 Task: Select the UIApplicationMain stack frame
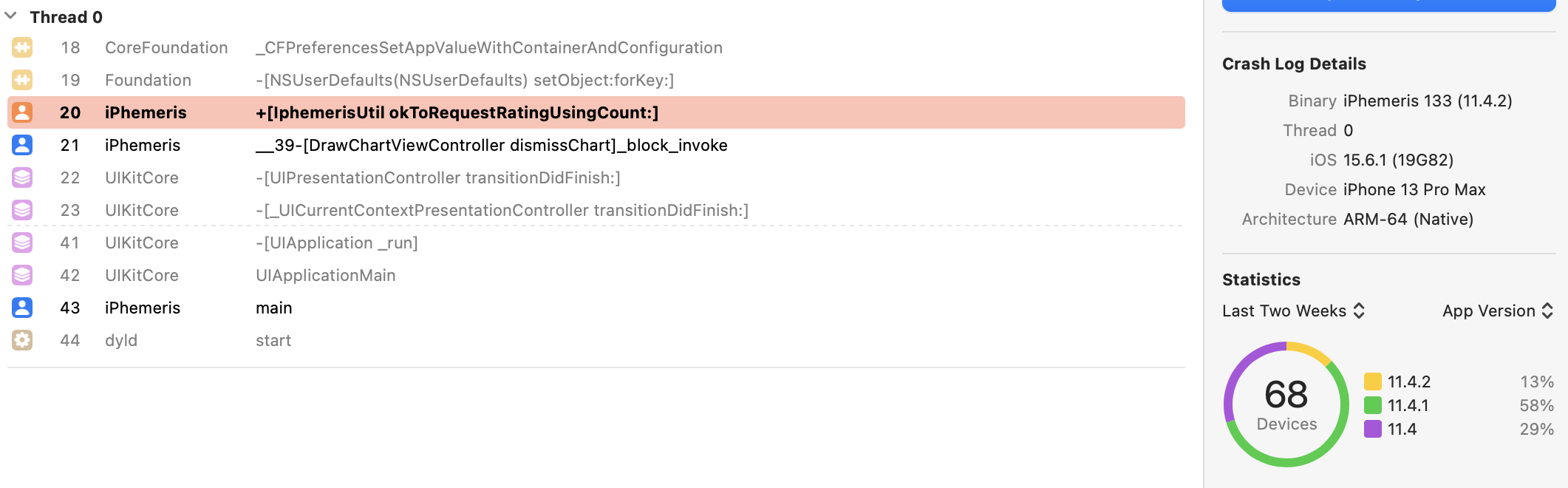[x=596, y=275]
